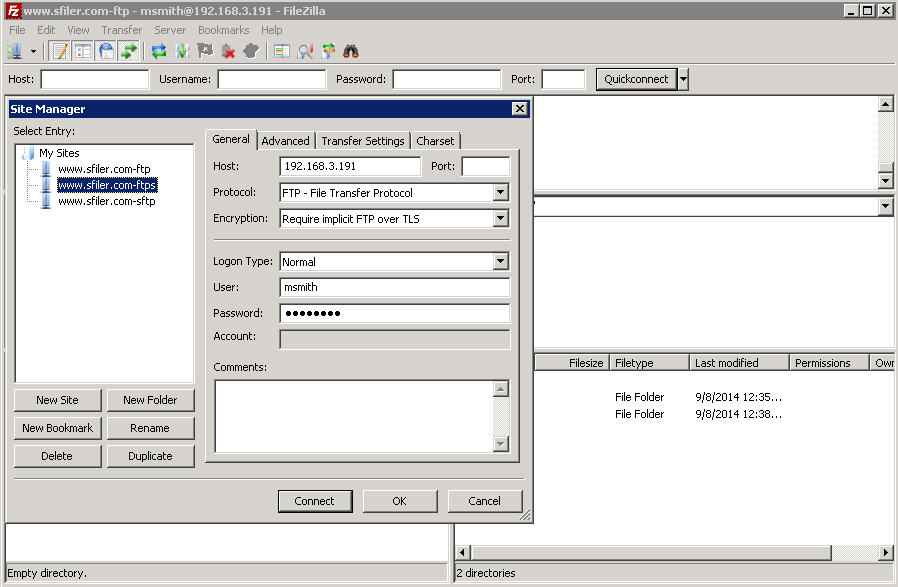Open the Bookmarks menu
Viewport: 898px width, 587px height.
(x=223, y=30)
